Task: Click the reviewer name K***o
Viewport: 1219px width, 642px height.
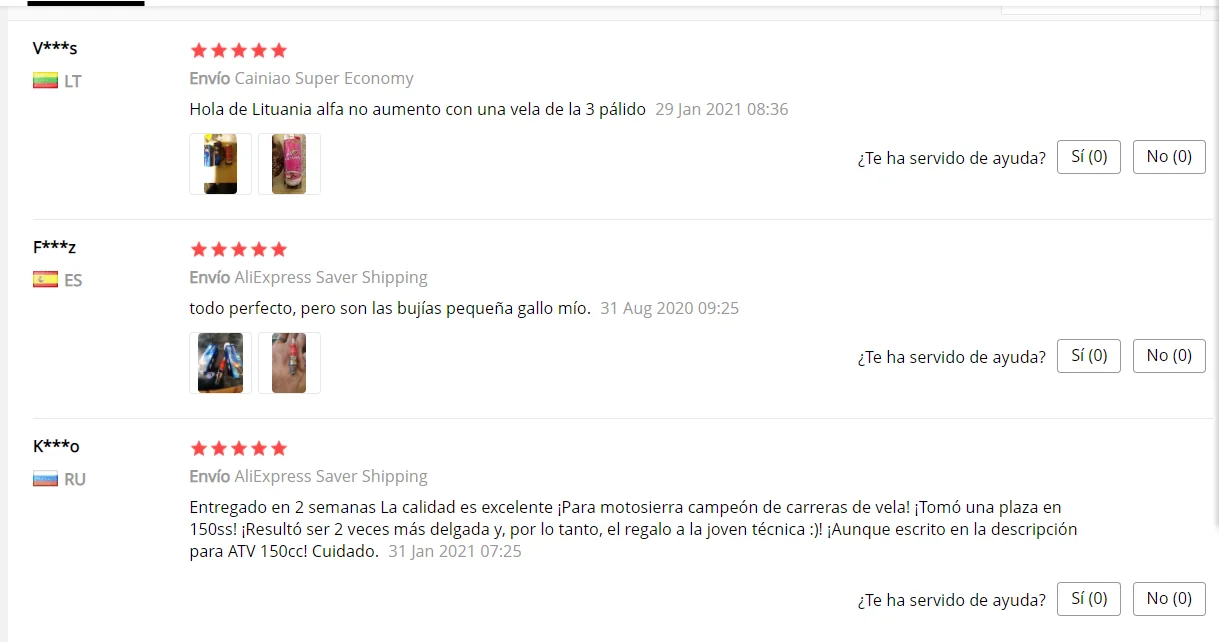Action: tap(56, 446)
